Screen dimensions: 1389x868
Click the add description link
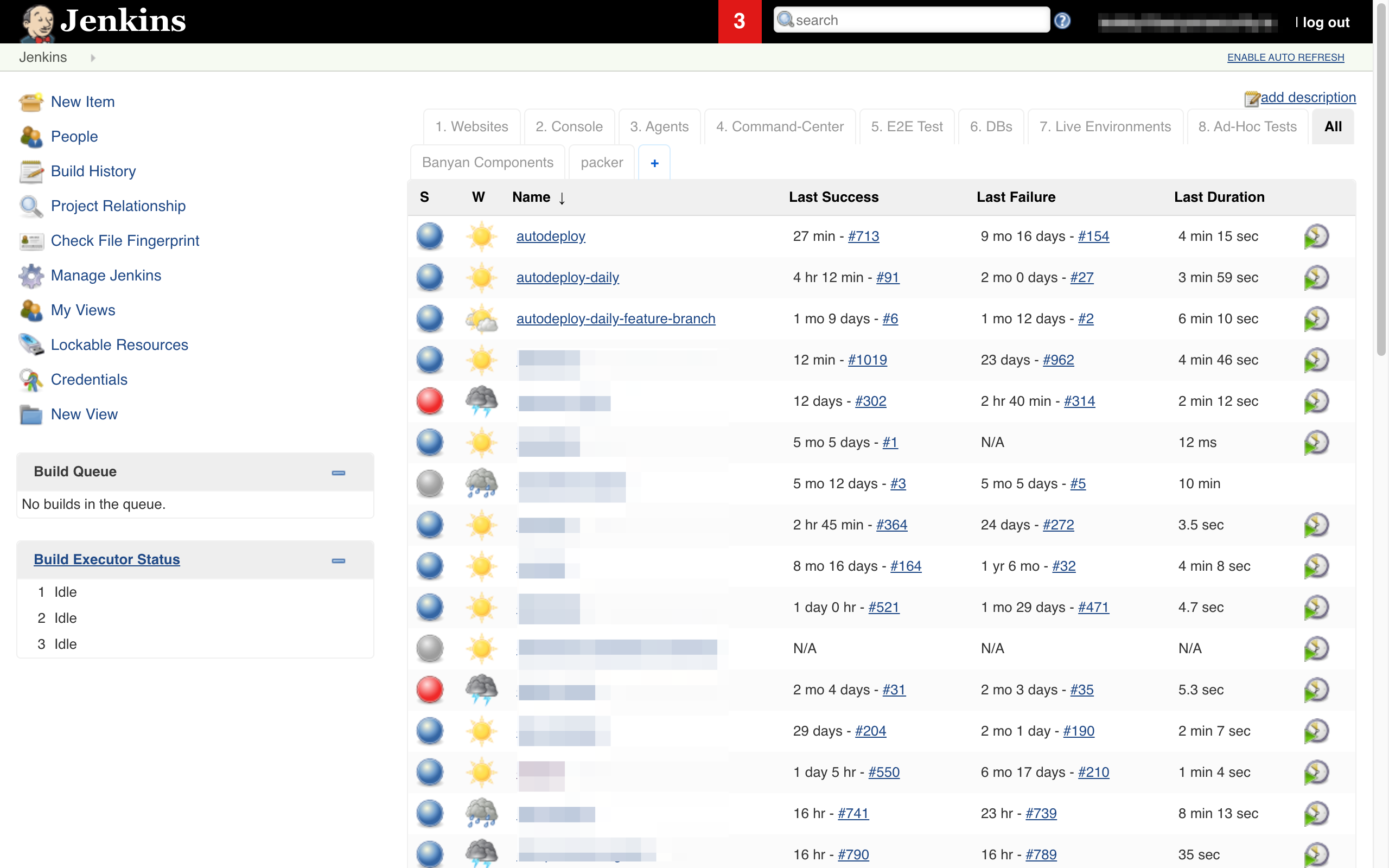pos(1308,98)
